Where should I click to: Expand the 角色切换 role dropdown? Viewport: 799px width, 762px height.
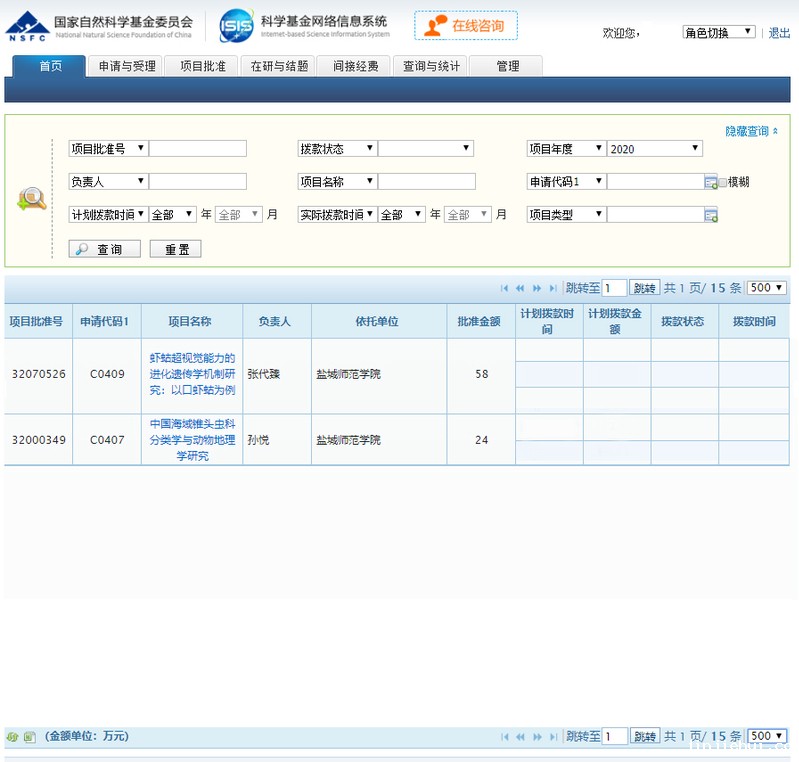(718, 32)
